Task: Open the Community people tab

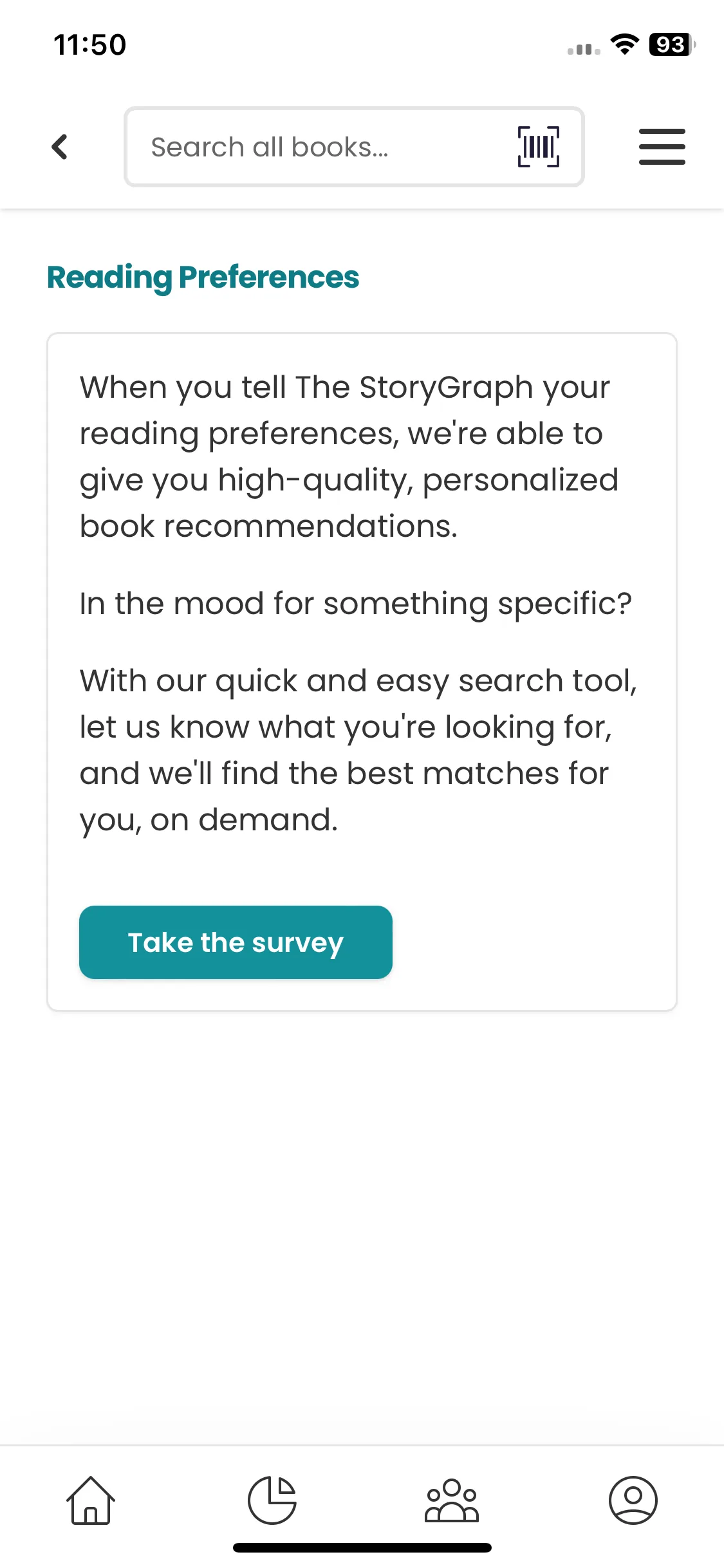Action: [452, 1500]
